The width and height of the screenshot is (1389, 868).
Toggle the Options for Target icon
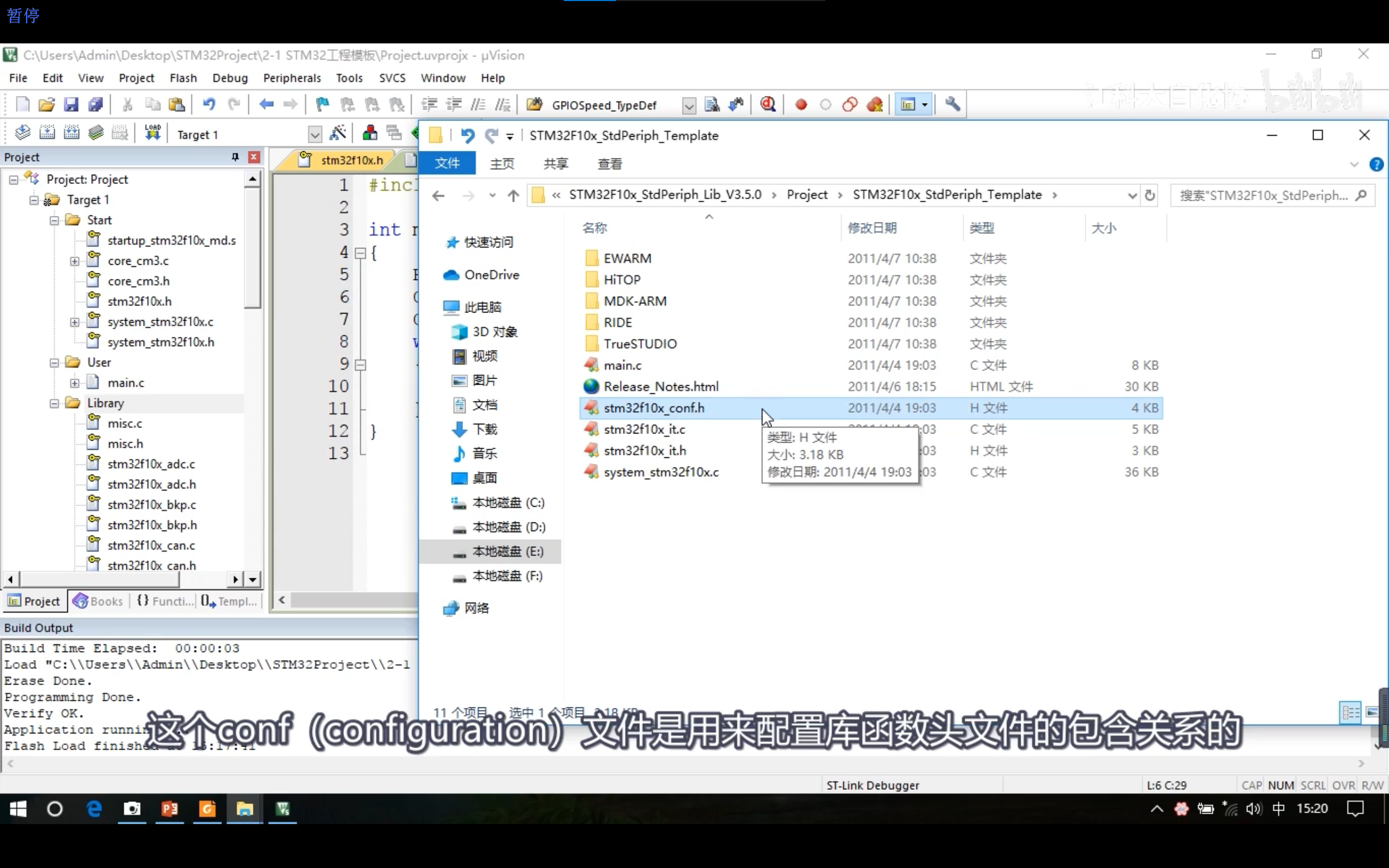coord(338,134)
